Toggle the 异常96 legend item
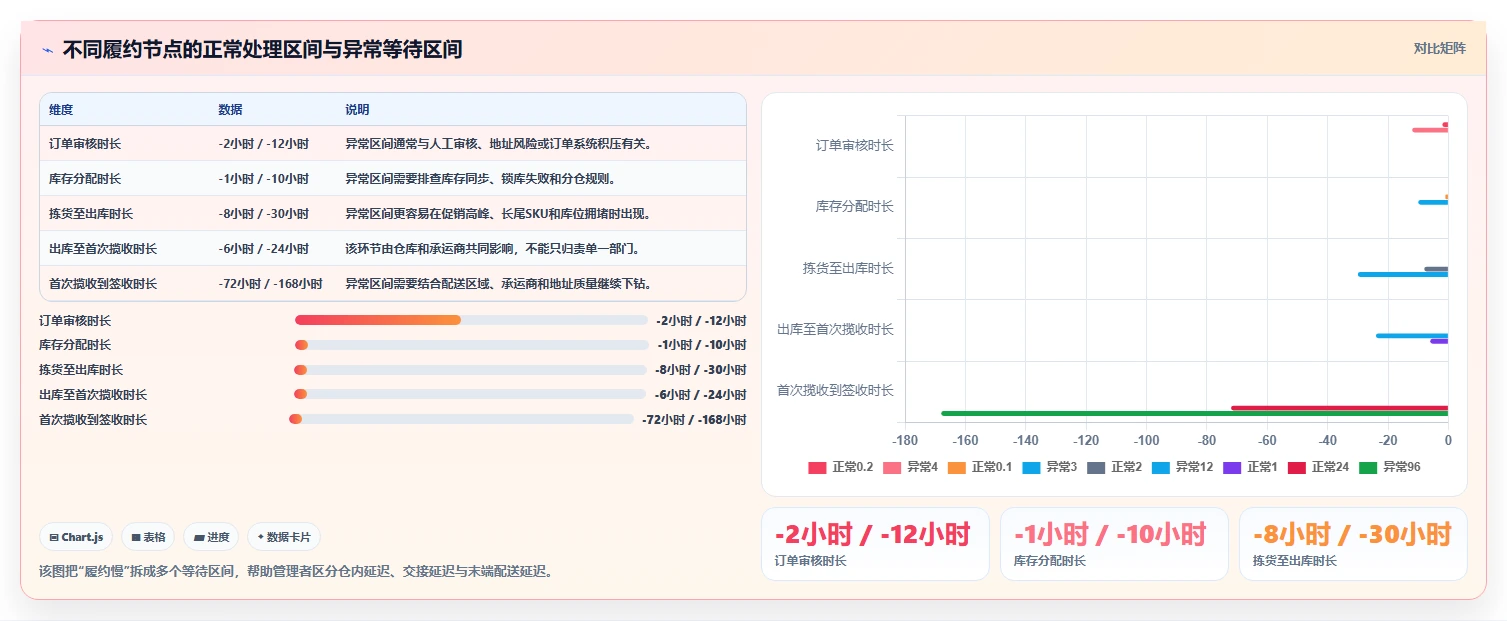 click(1389, 467)
